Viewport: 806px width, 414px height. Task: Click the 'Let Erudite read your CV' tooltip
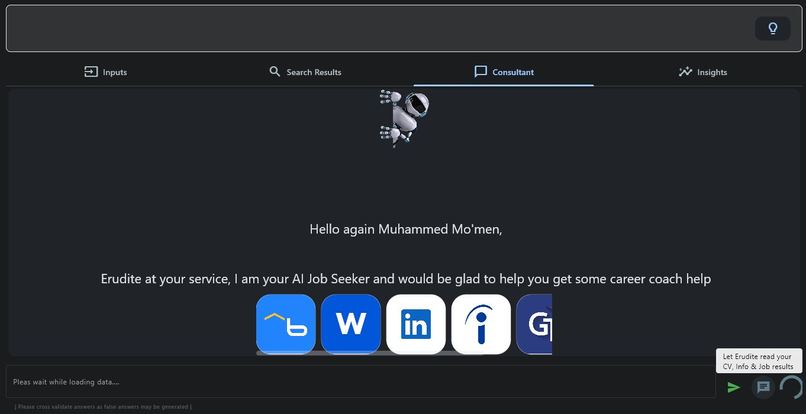[759, 361]
